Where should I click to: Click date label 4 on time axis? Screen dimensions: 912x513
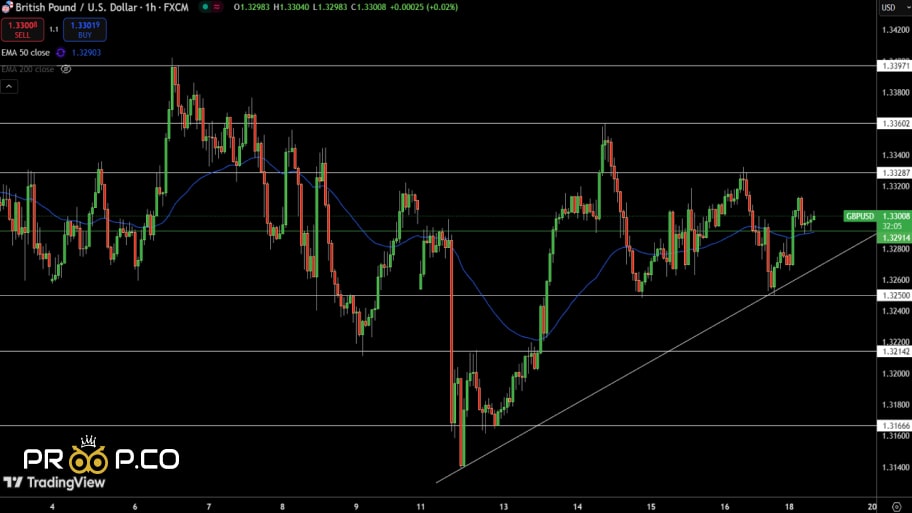click(52, 507)
